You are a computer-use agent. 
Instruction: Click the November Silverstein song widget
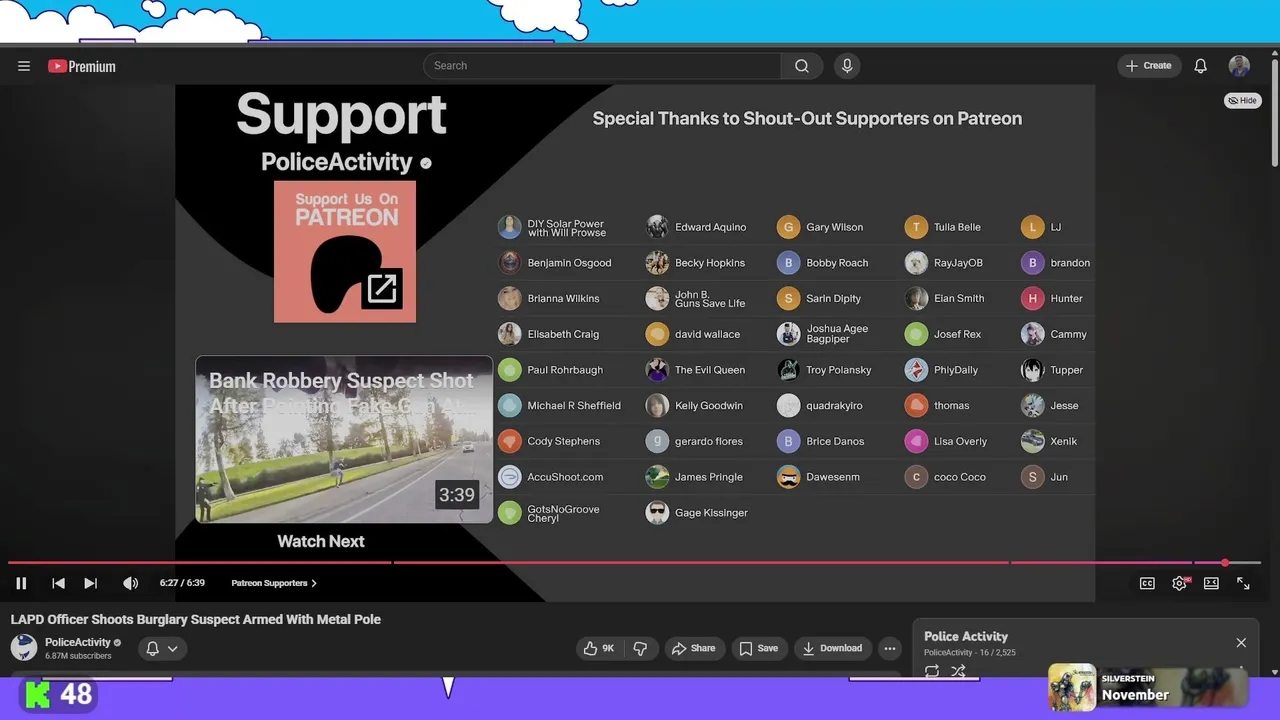(x=1148, y=687)
